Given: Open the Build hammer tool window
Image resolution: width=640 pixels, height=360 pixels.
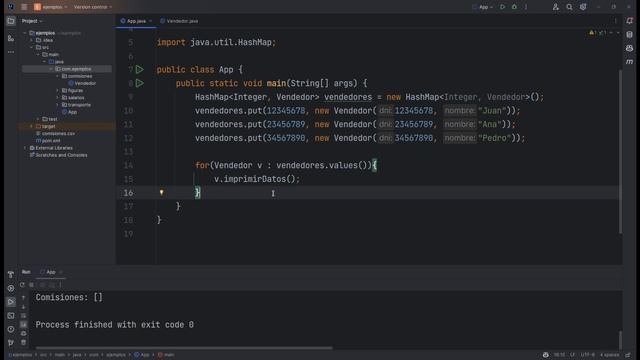Looking at the screenshot, I should point(11,274).
